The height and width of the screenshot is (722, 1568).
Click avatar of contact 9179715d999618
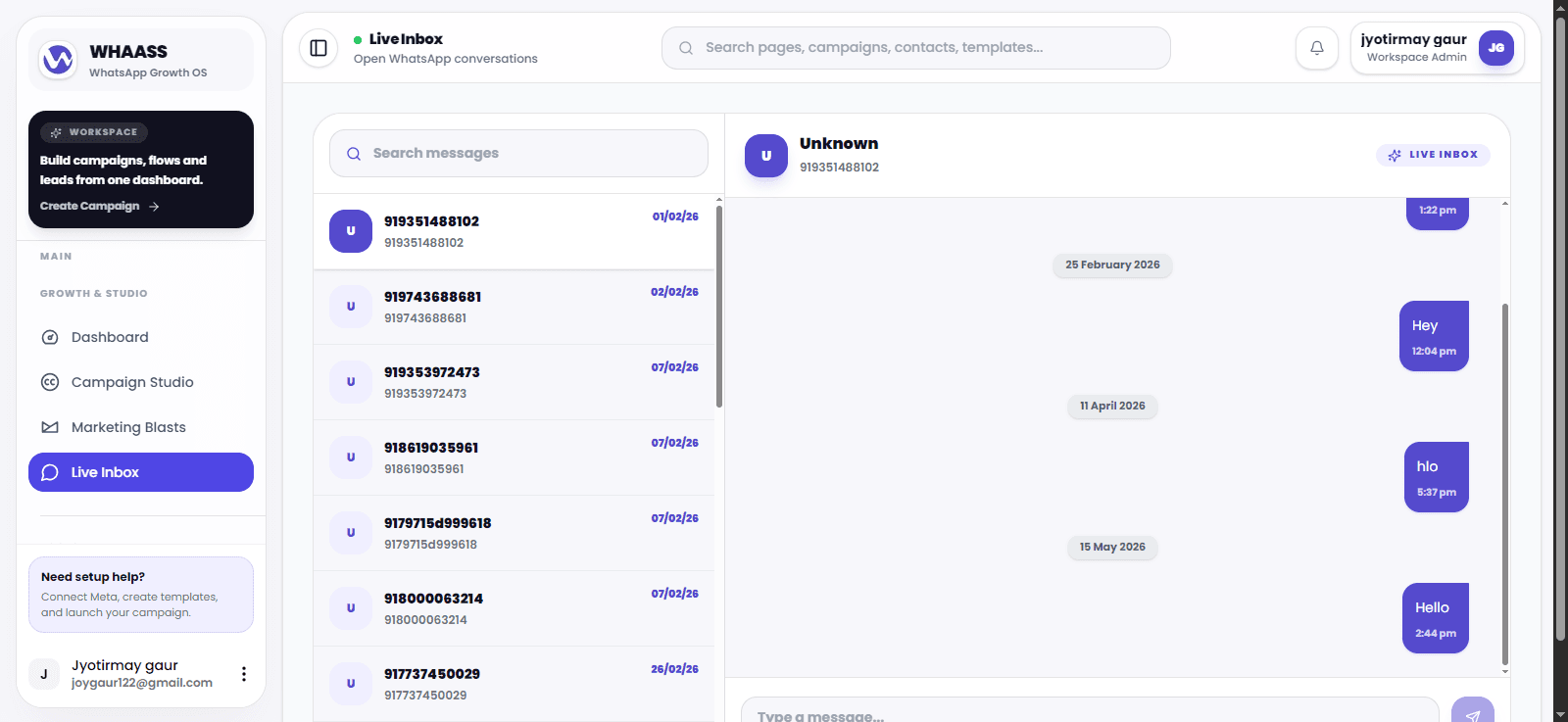pos(351,533)
